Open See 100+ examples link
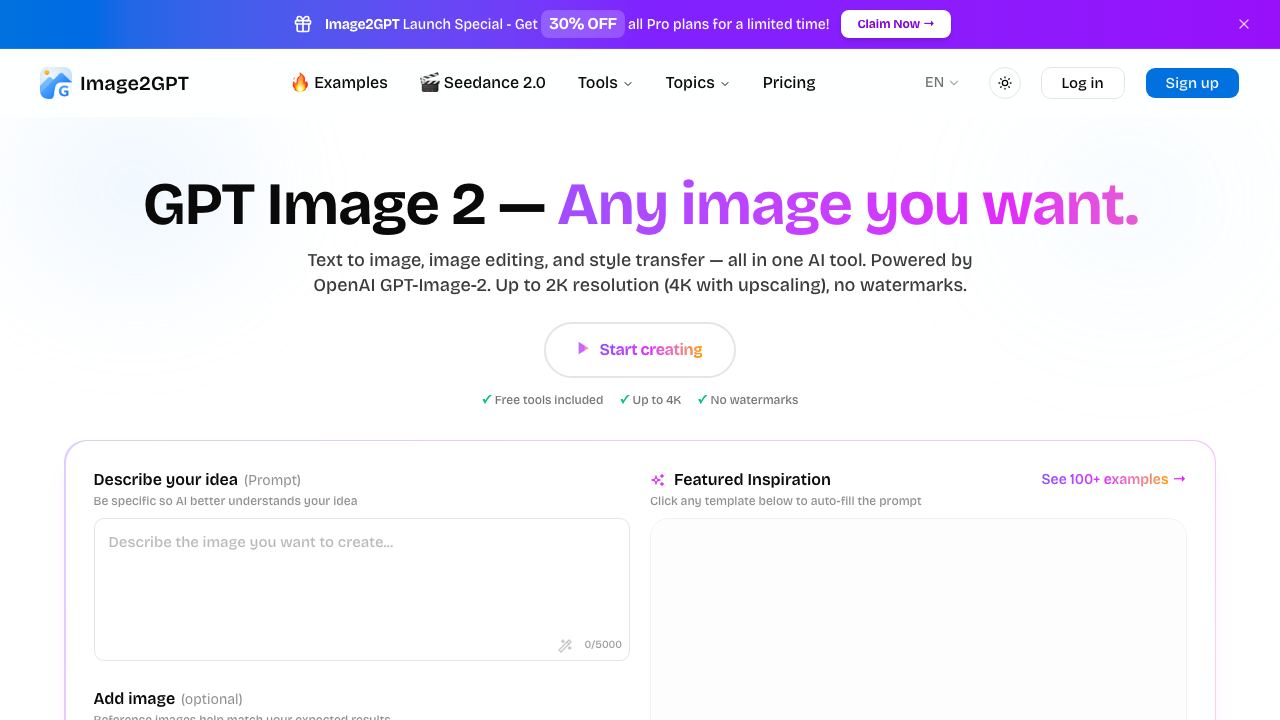Viewport: 1280px width, 720px height. tap(1113, 479)
